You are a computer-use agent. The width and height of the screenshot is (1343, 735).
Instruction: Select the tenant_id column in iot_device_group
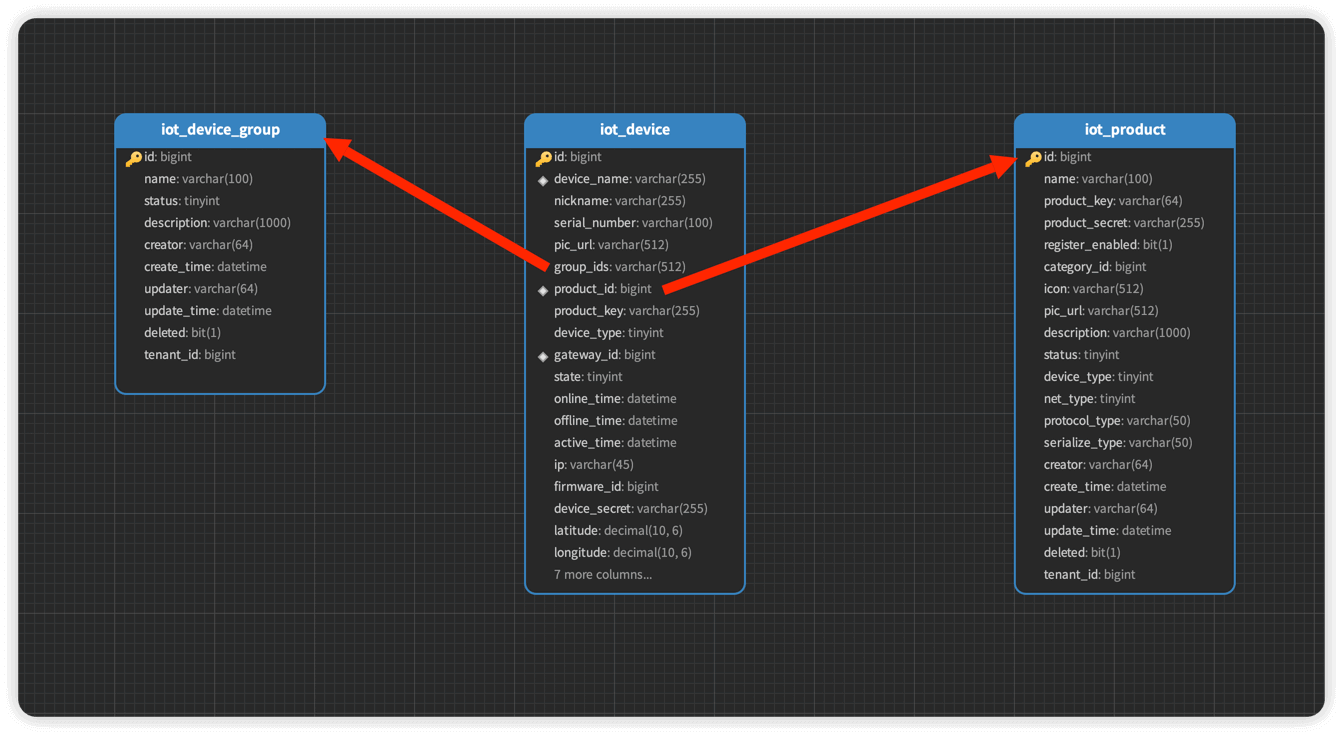click(x=189, y=355)
